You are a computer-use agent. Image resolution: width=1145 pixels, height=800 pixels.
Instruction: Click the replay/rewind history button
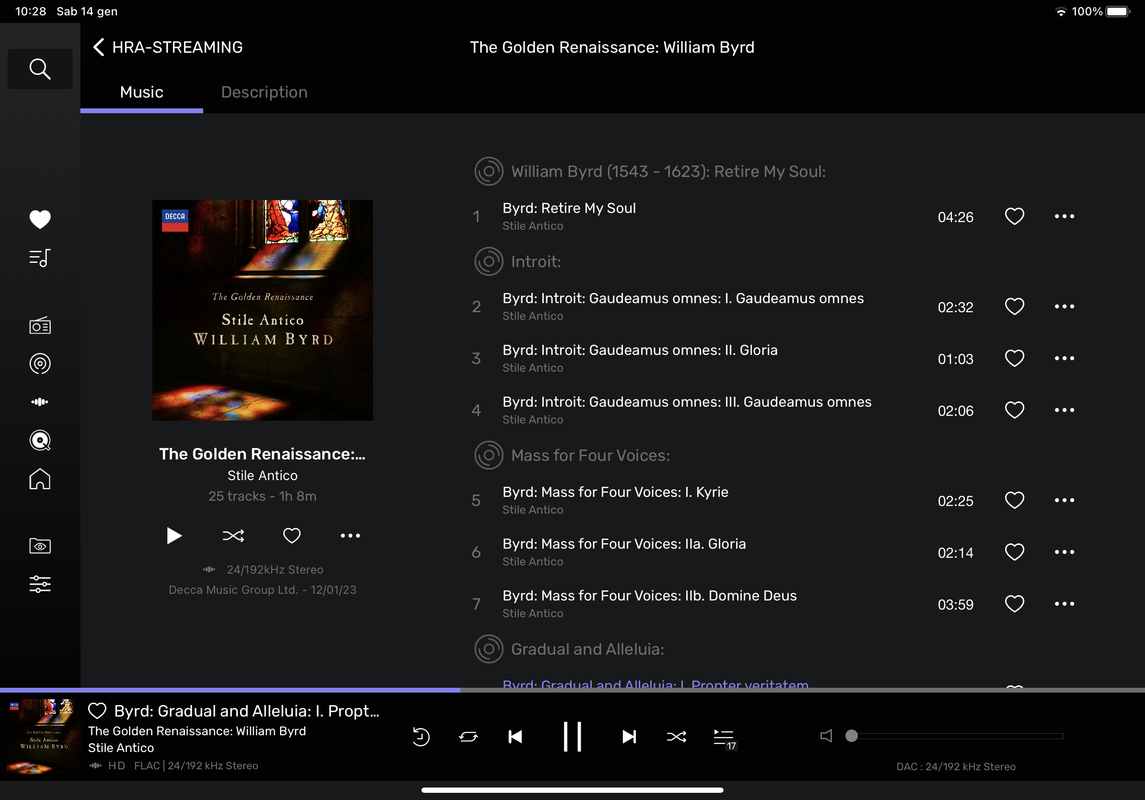(x=421, y=736)
